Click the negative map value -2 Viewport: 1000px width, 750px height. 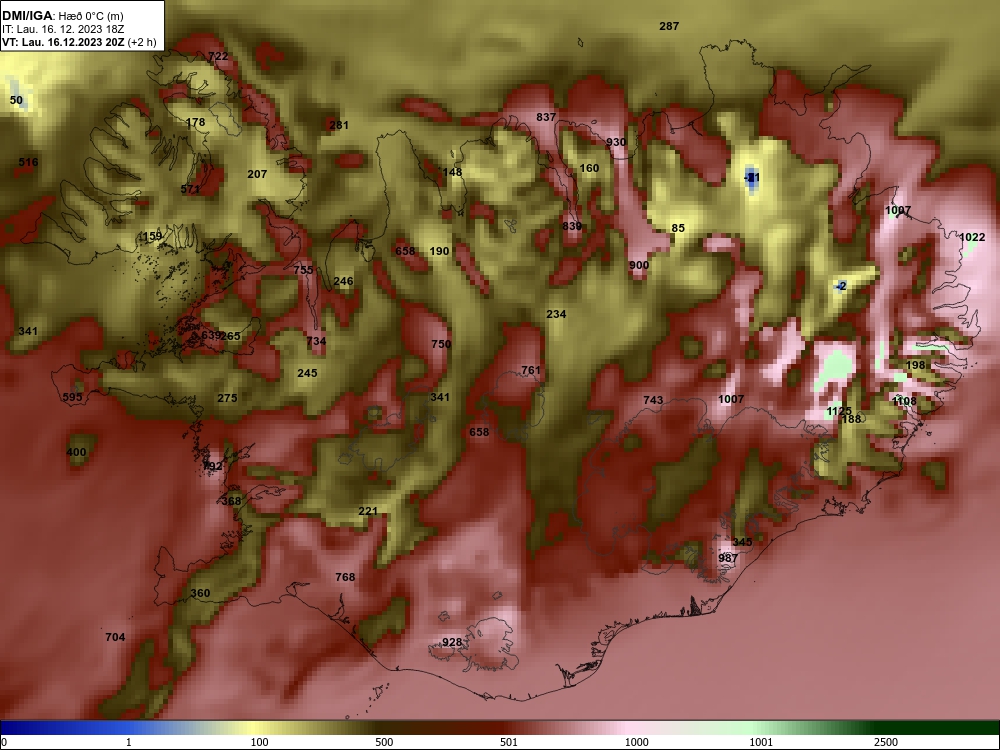(842, 286)
